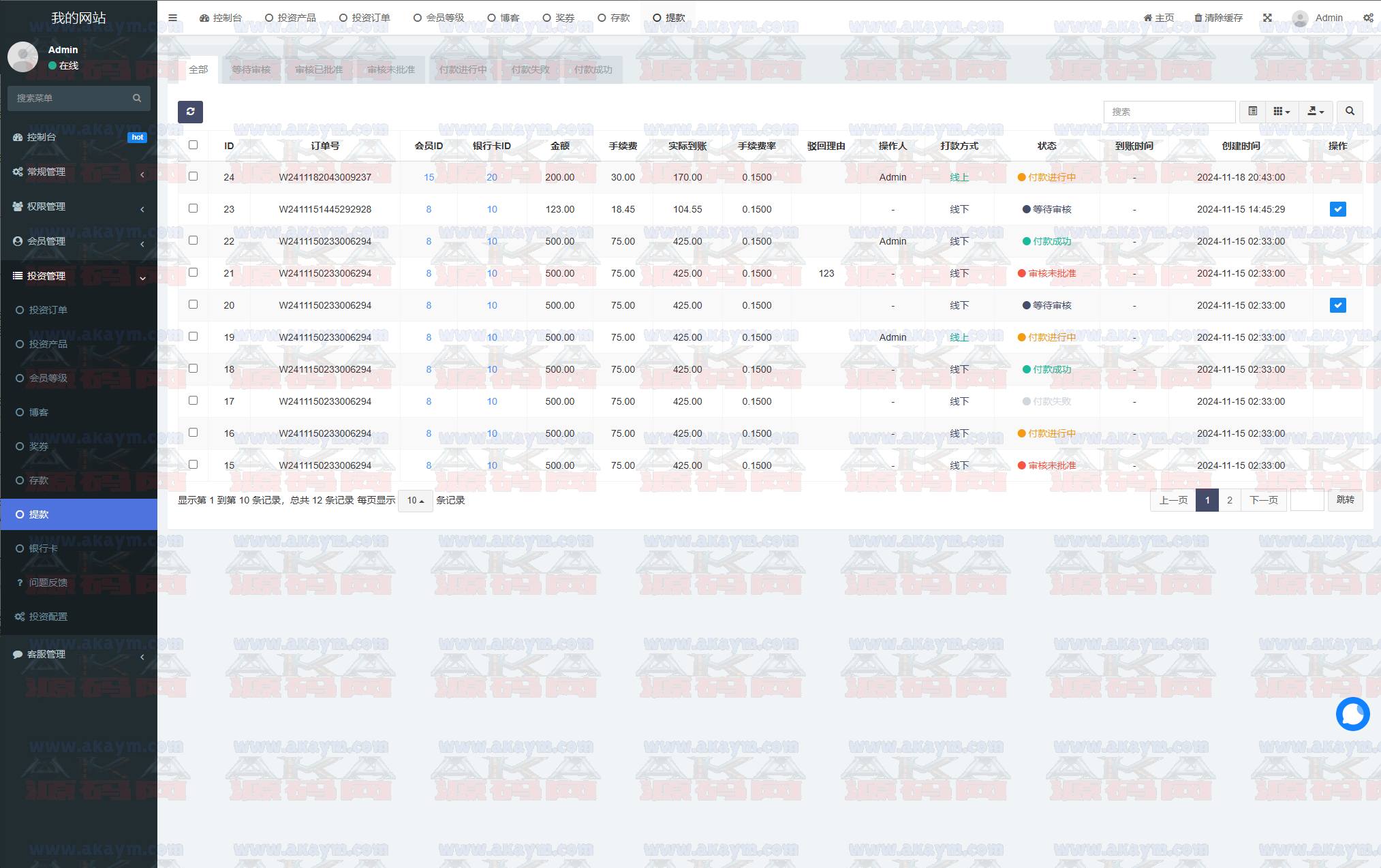The height and width of the screenshot is (868, 1381).
Task: Click the fullscreen expand icon in header
Action: click(x=1267, y=18)
